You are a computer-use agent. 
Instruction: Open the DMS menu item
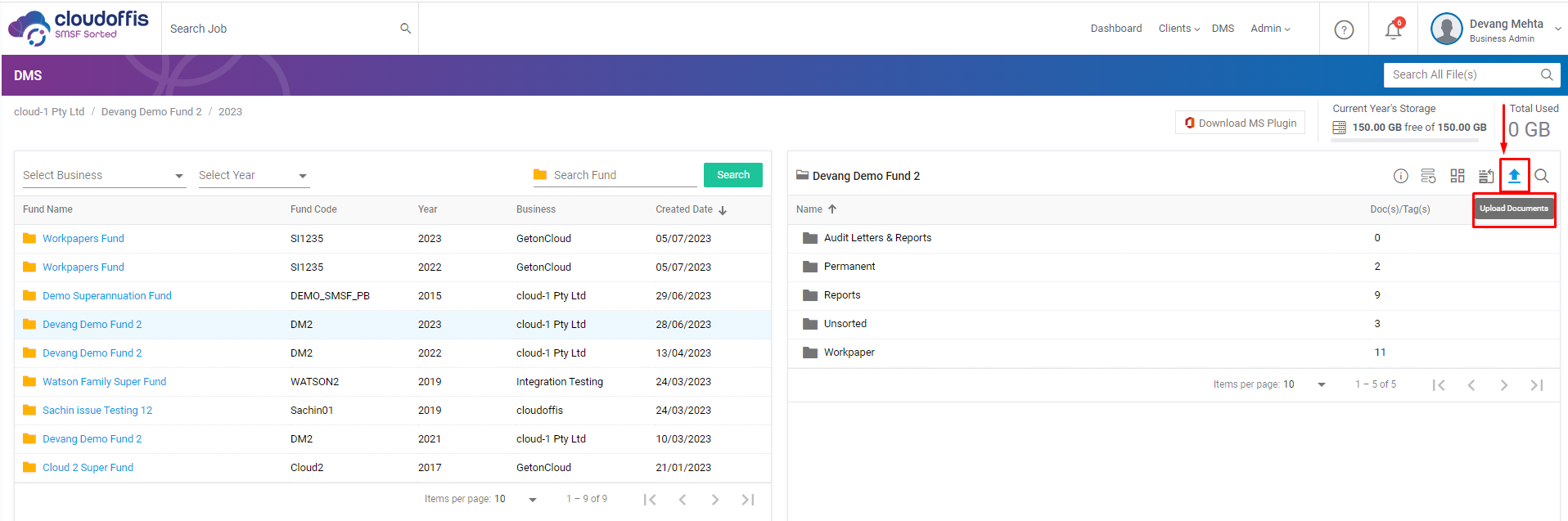[x=1223, y=29]
